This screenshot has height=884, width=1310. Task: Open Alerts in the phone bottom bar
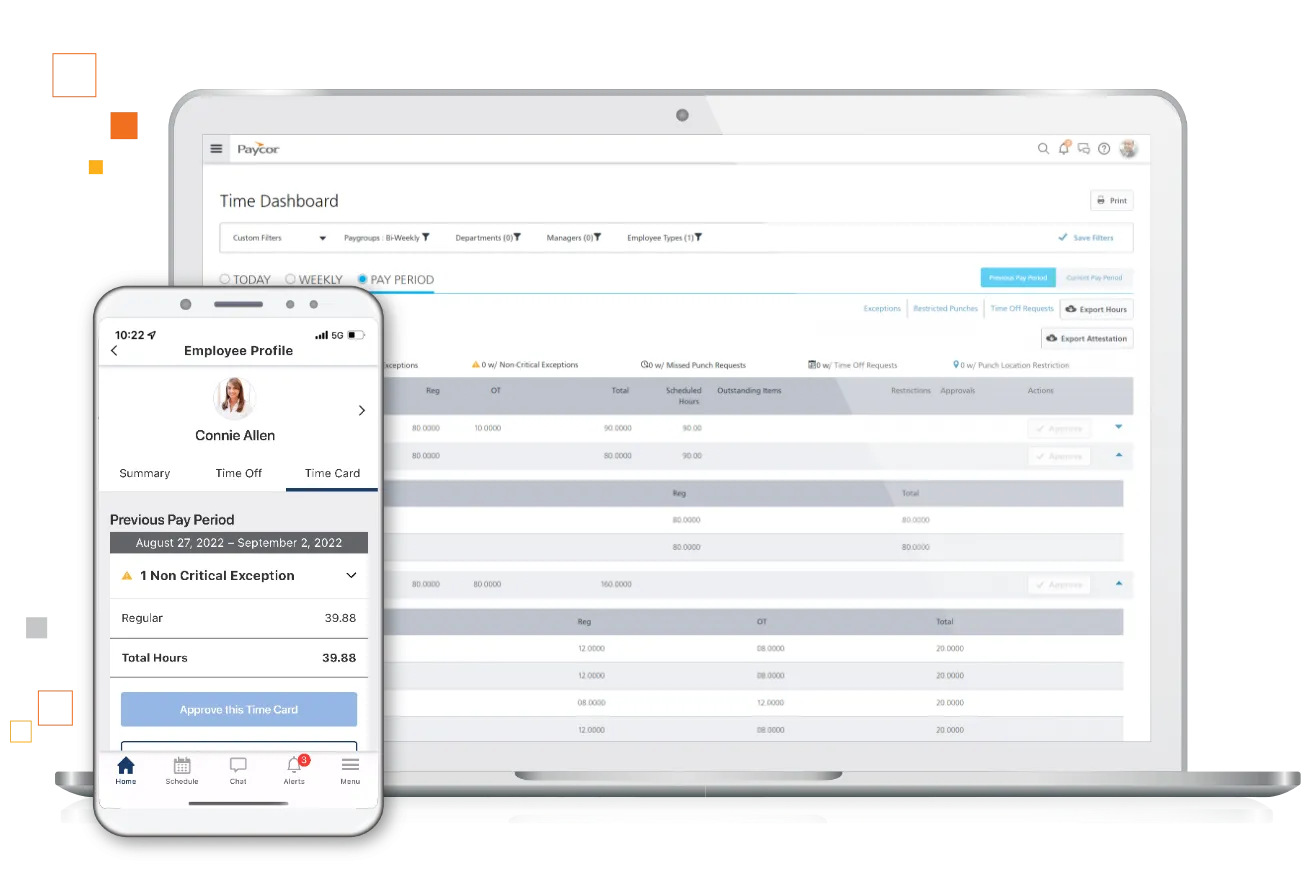coord(294,770)
